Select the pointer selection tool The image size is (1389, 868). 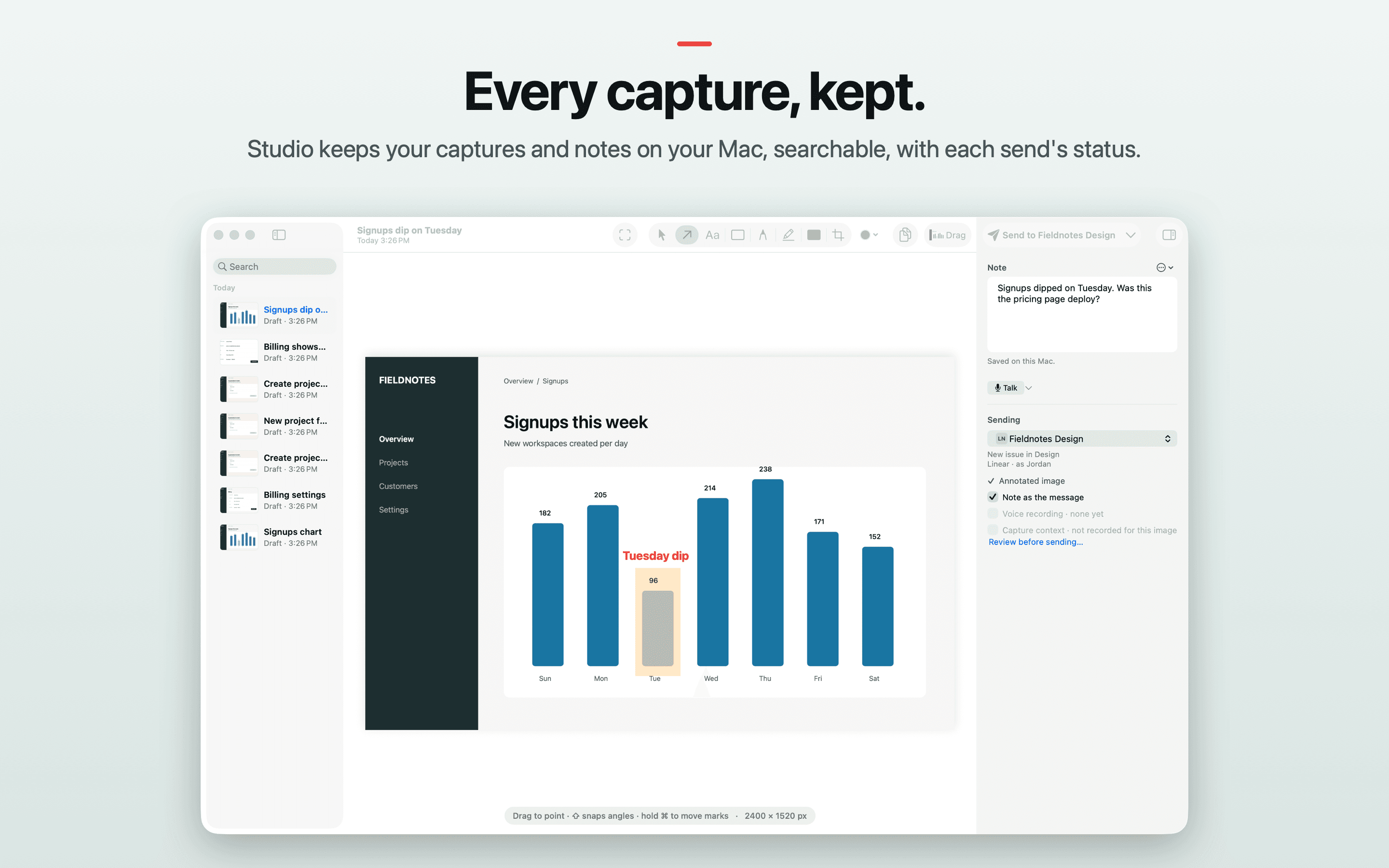click(x=661, y=235)
